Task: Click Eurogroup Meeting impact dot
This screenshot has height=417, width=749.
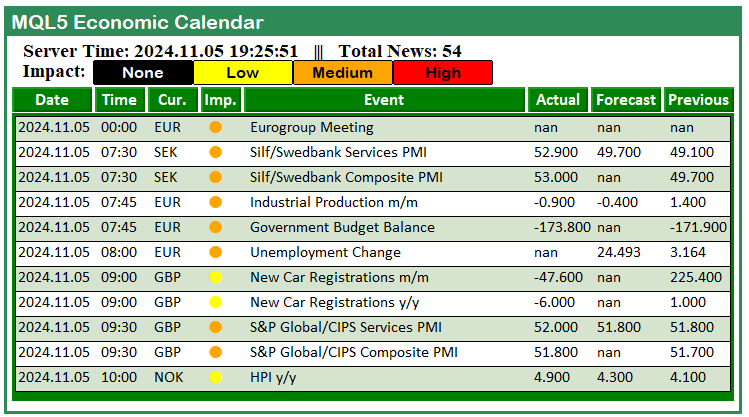Action: click(215, 128)
